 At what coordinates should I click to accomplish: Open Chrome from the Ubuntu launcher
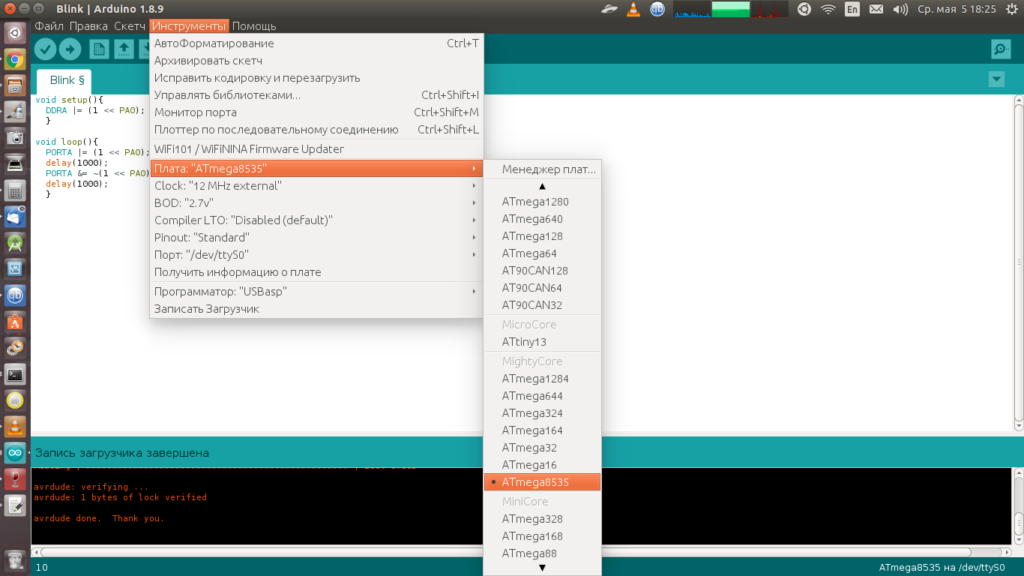(x=15, y=59)
